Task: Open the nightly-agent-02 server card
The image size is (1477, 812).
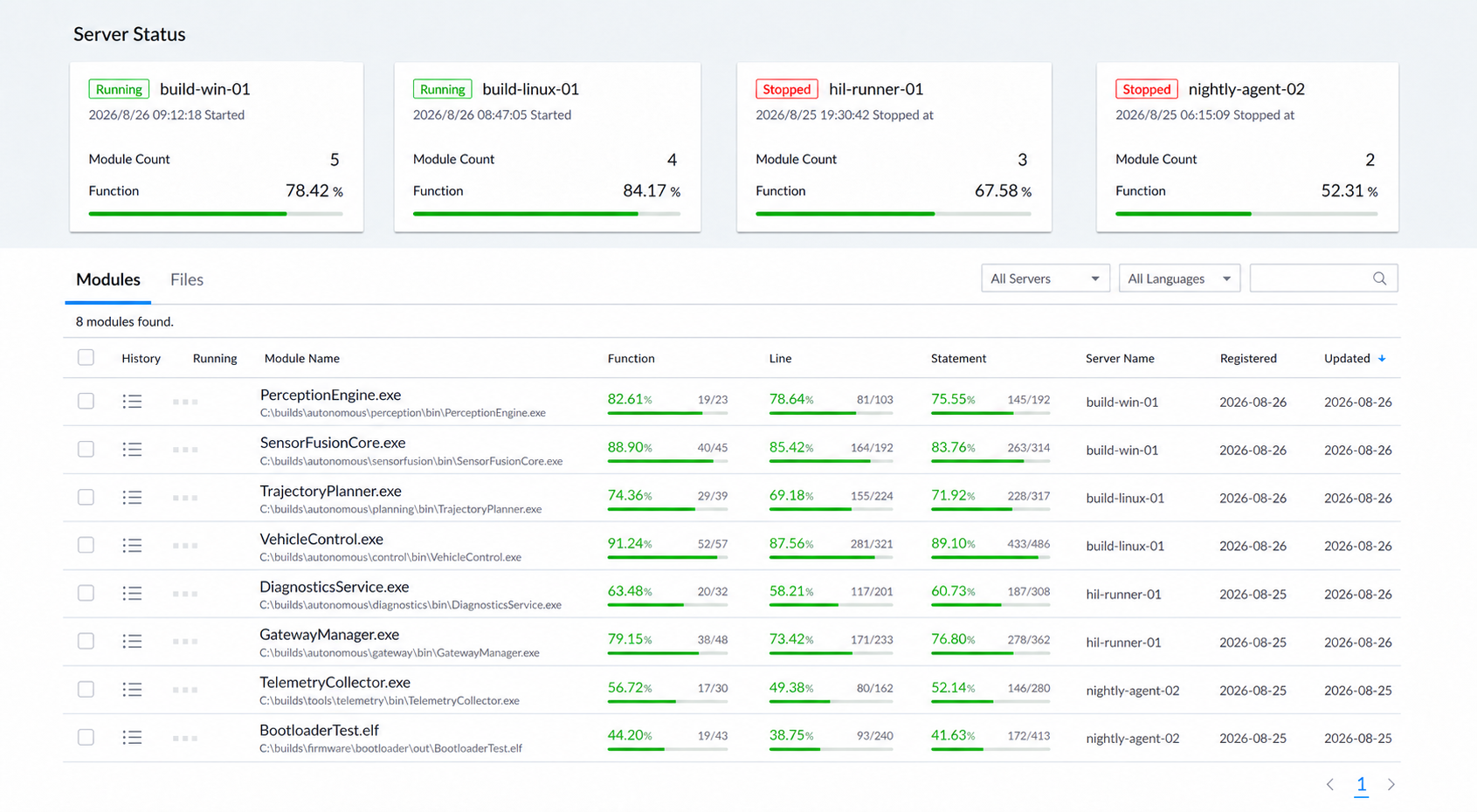Action: (x=1247, y=147)
